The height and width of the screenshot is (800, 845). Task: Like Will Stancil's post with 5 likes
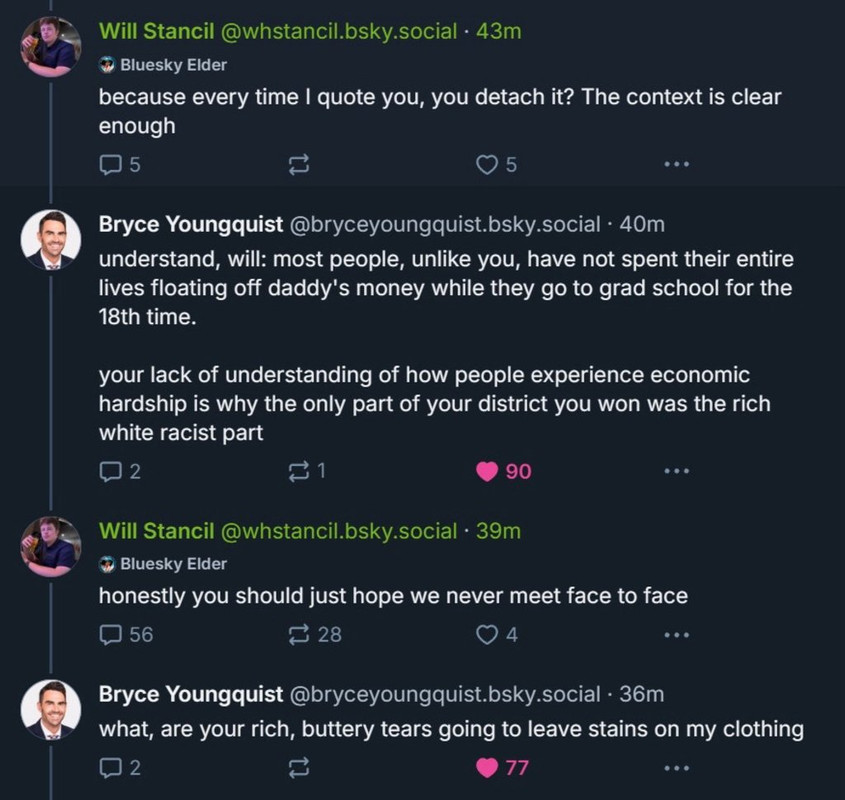coord(487,166)
